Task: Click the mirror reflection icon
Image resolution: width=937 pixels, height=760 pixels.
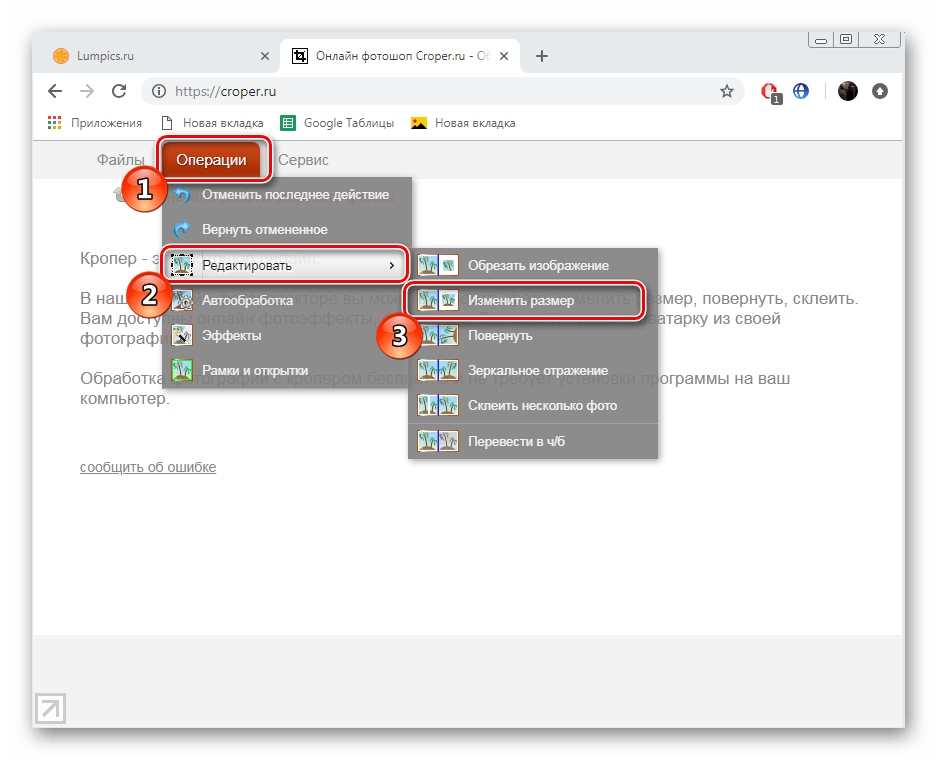Action: click(x=438, y=370)
